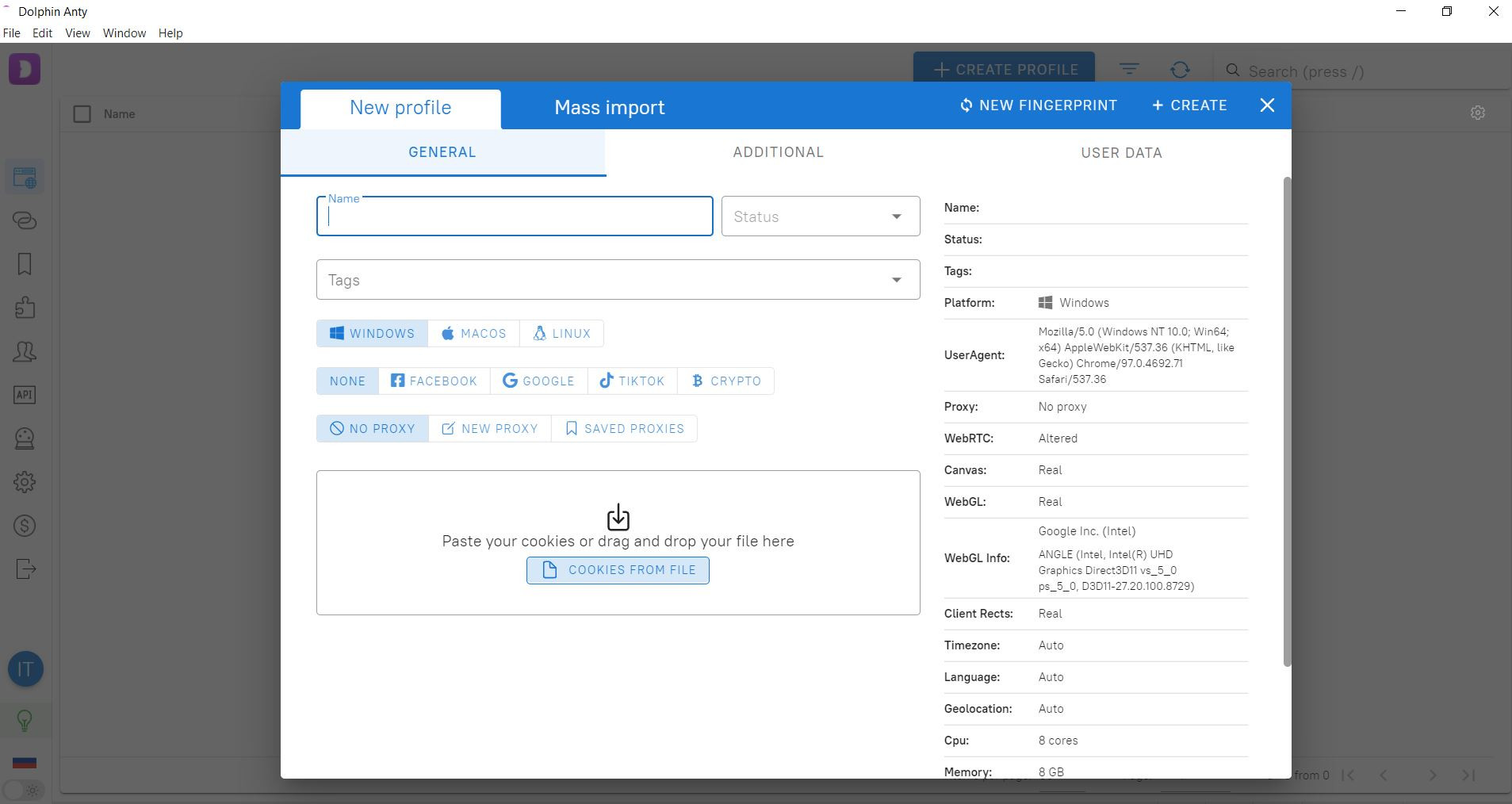This screenshot has width=1512, height=804.
Task: Switch to the Mass import tab
Action: click(609, 107)
